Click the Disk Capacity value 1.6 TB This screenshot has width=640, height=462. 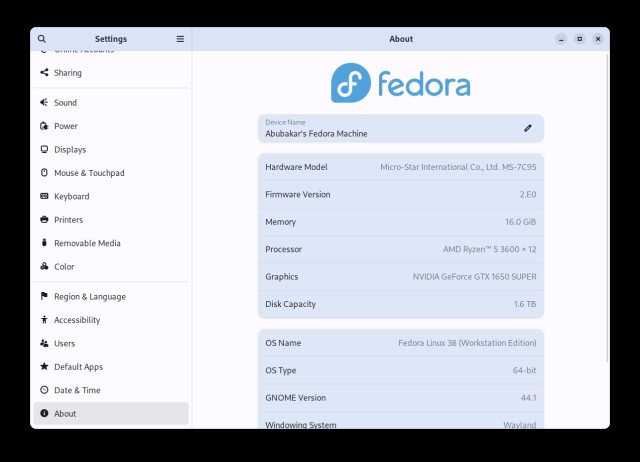coord(524,304)
